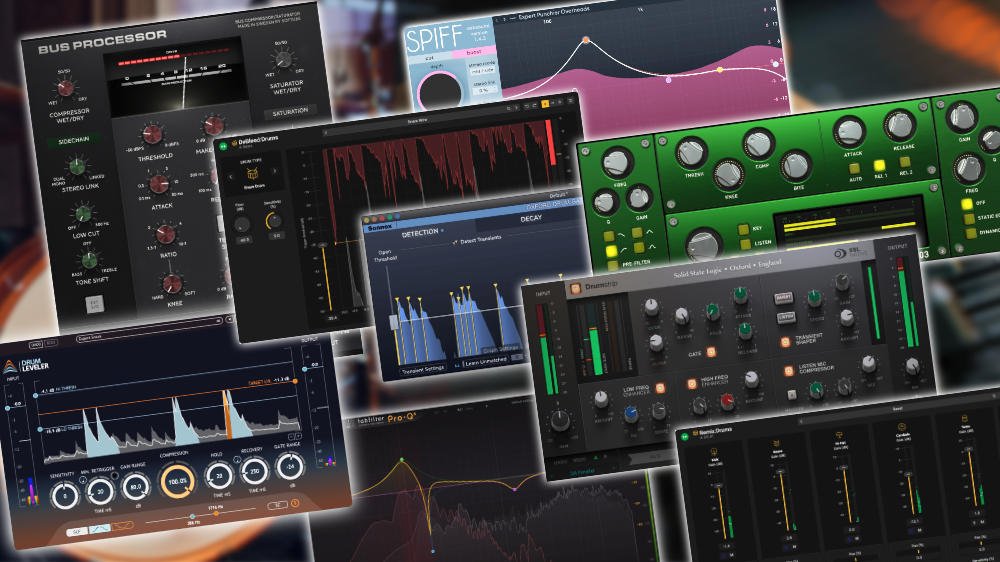Click Listen button in Drumstrip transient section
Screen dimensions: 1000x562
[785, 316]
